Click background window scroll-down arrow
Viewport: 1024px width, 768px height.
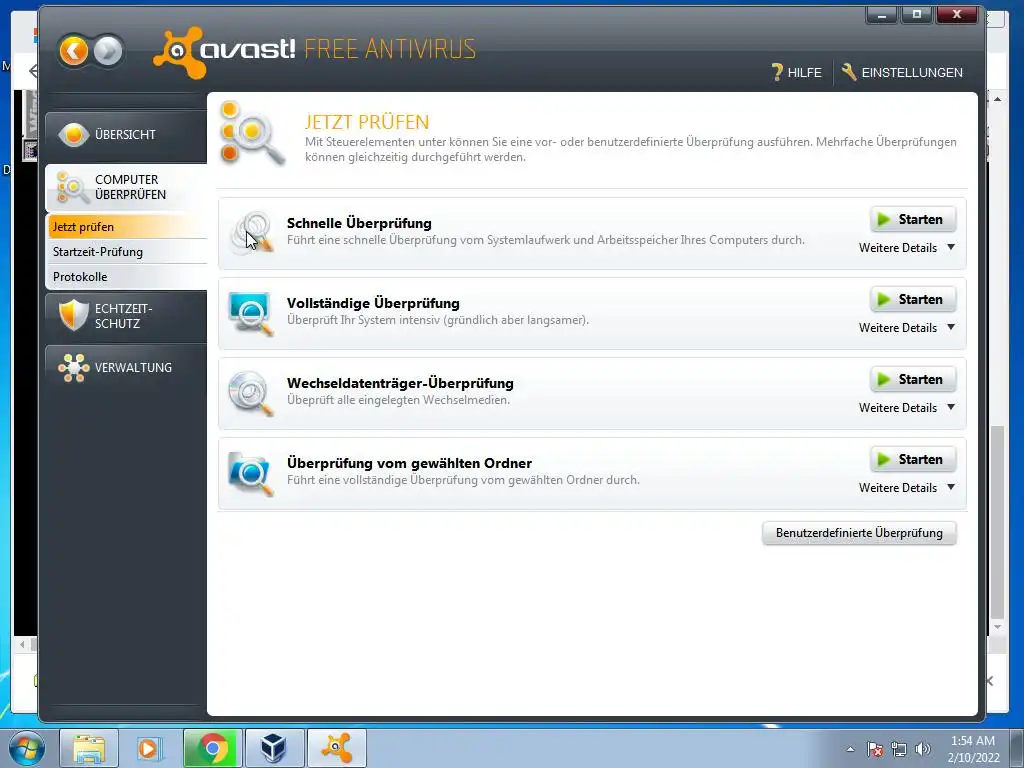pyautogui.click(x=997, y=627)
